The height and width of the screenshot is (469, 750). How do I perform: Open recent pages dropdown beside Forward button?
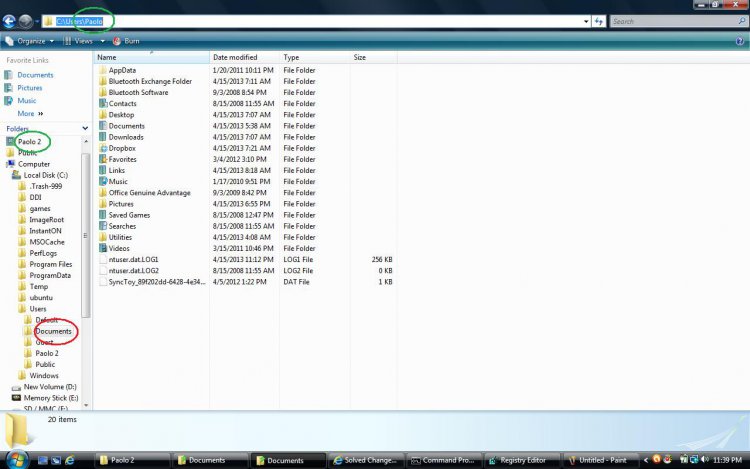[x=37, y=22]
